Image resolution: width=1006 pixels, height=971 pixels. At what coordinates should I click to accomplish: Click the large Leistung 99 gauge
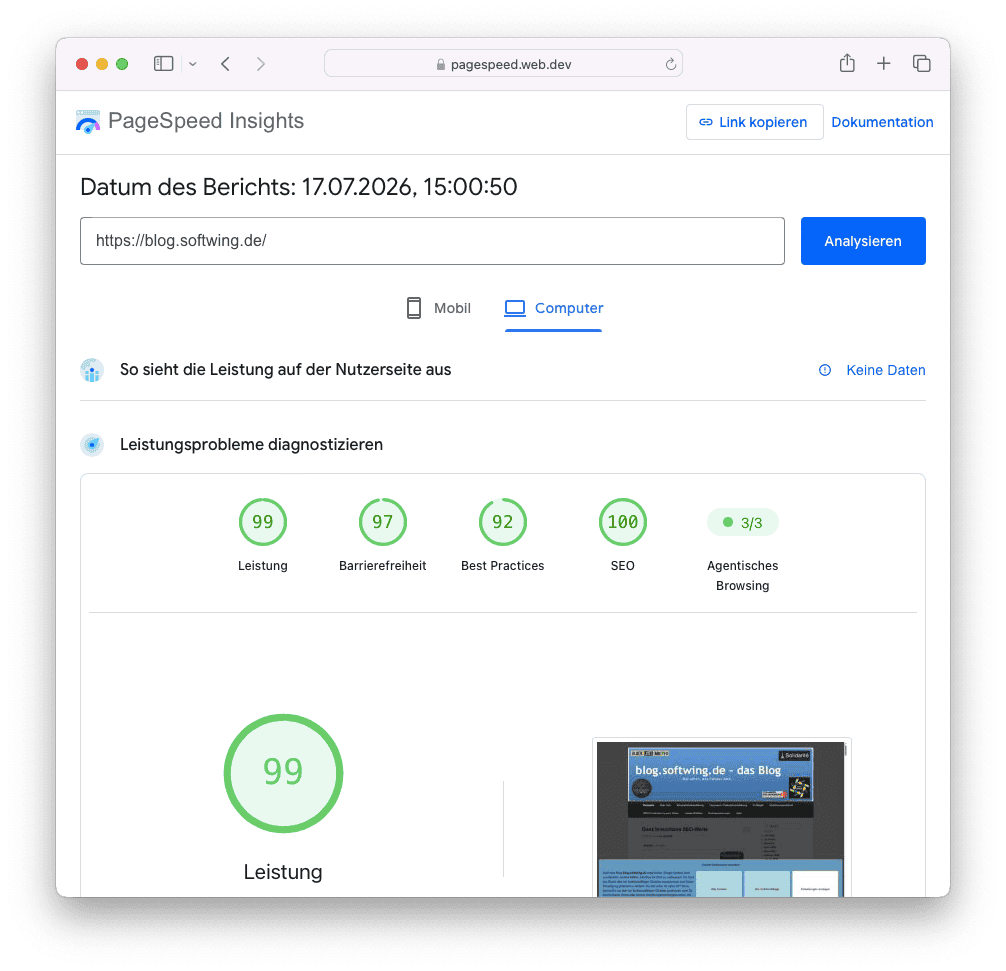point(284,773)
